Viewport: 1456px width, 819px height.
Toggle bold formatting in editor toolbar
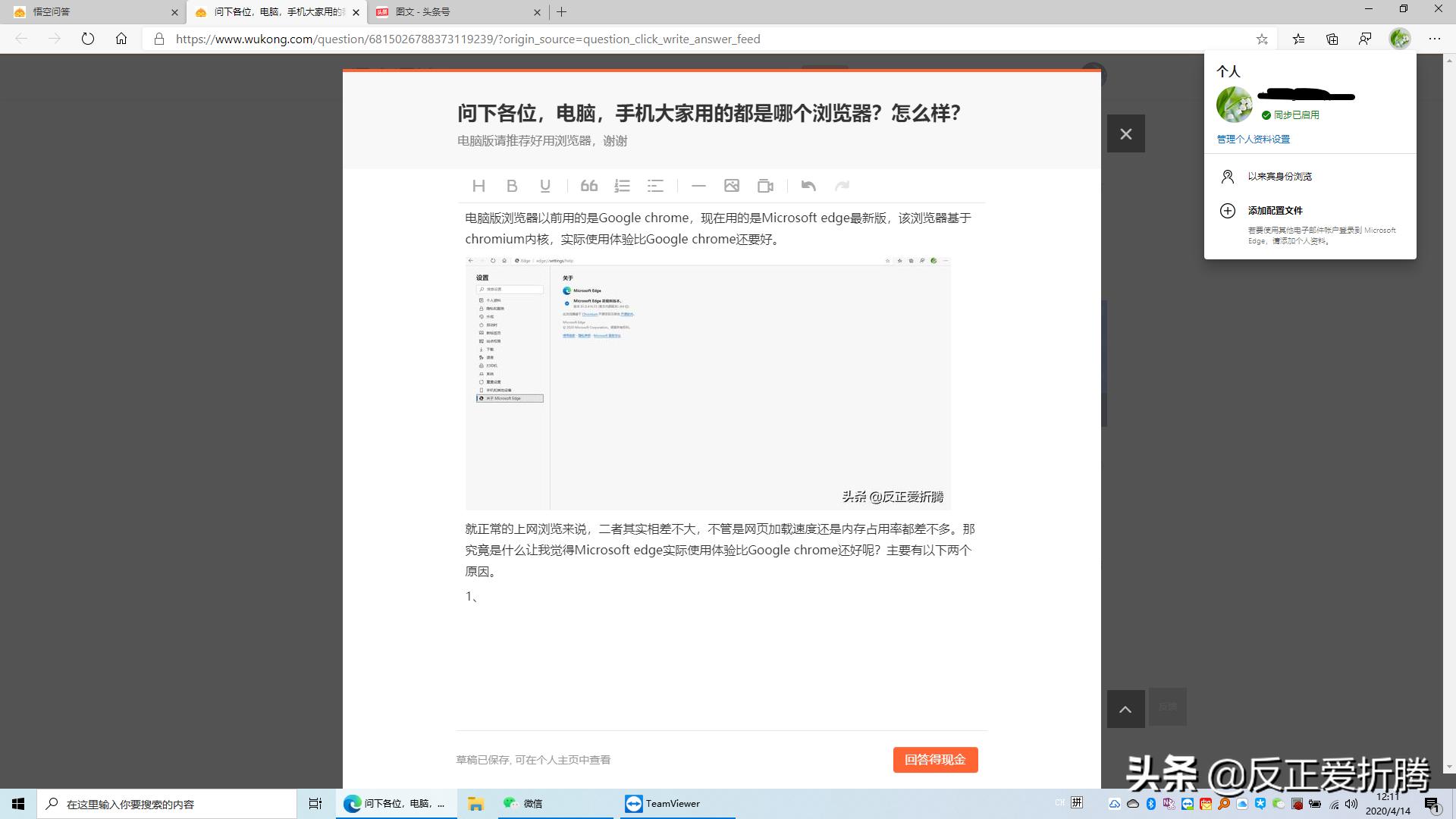pos(512,186)
